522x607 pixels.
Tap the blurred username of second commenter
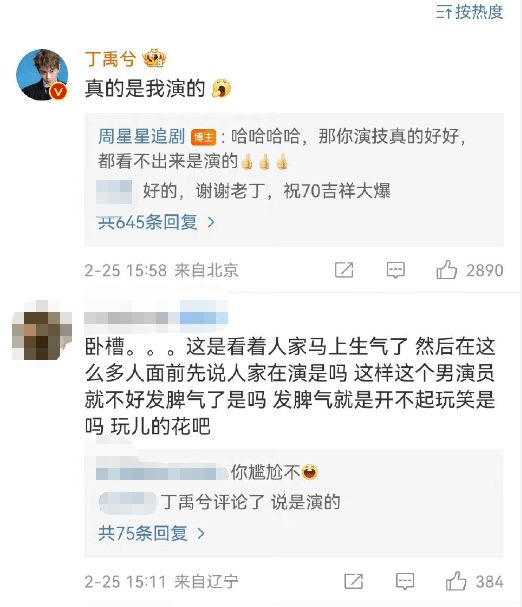tap(156, 318)
